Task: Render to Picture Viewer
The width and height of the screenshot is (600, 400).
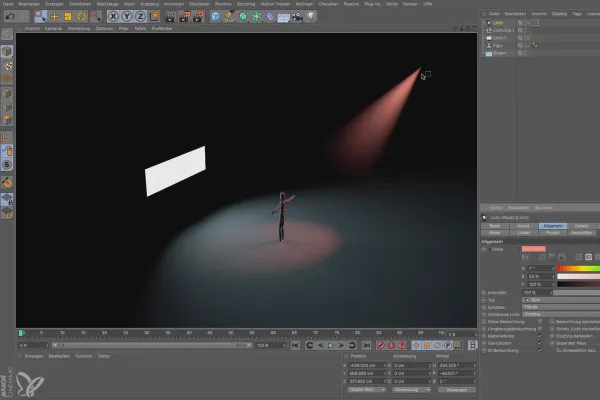Action: click(184, 16)
